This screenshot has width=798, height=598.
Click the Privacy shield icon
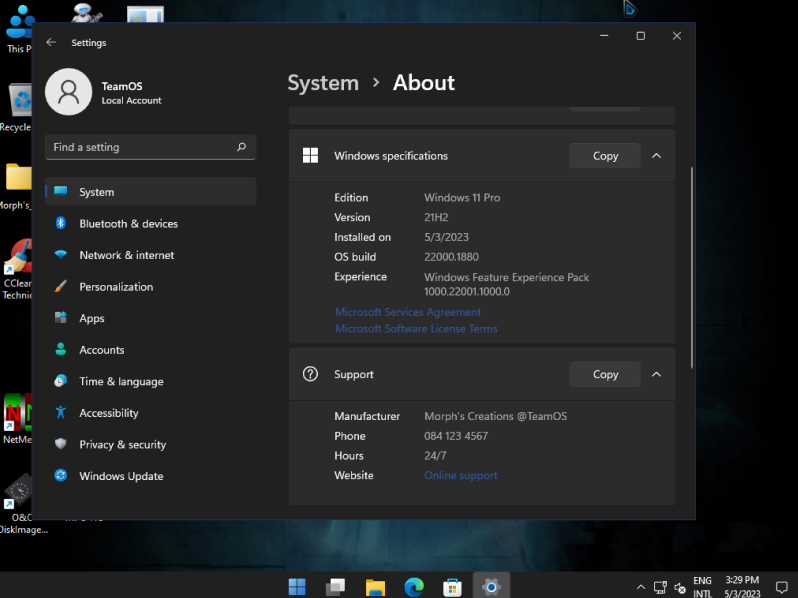tap(61, 444)
